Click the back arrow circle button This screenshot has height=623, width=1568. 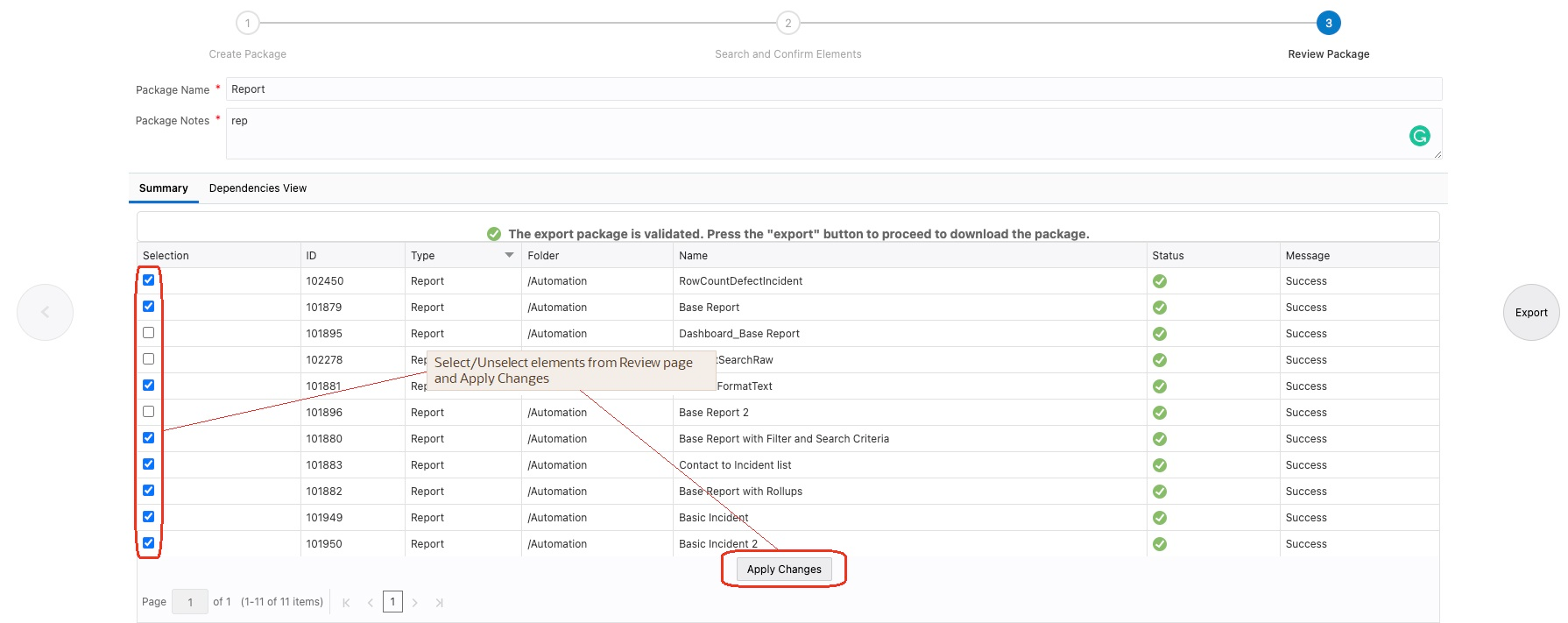pyautogui.click(x=45, y=312)
